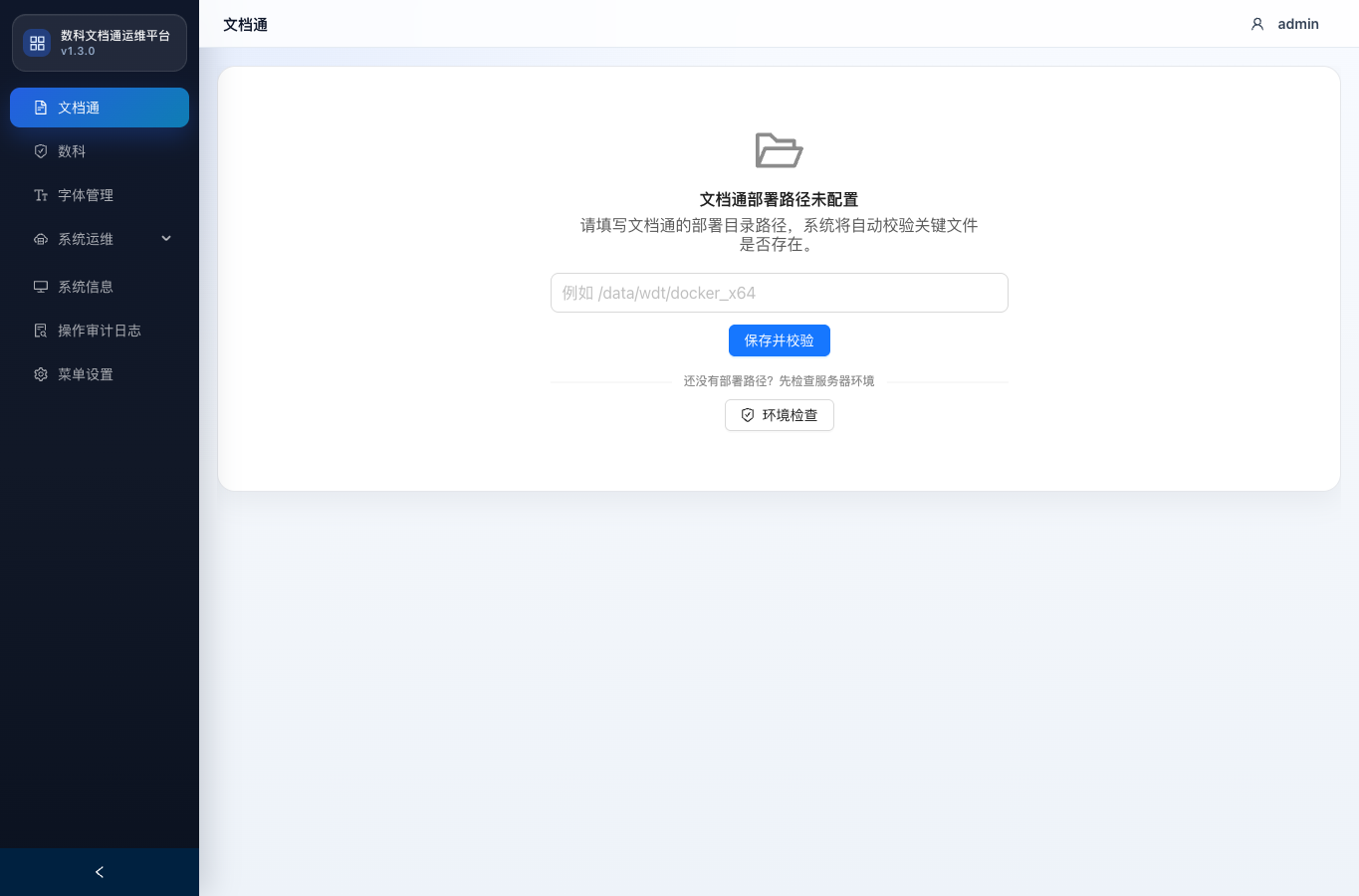Click the 请填写文档通的部署目录路径 description text
Screen dimensions: 1359x896
779,235
